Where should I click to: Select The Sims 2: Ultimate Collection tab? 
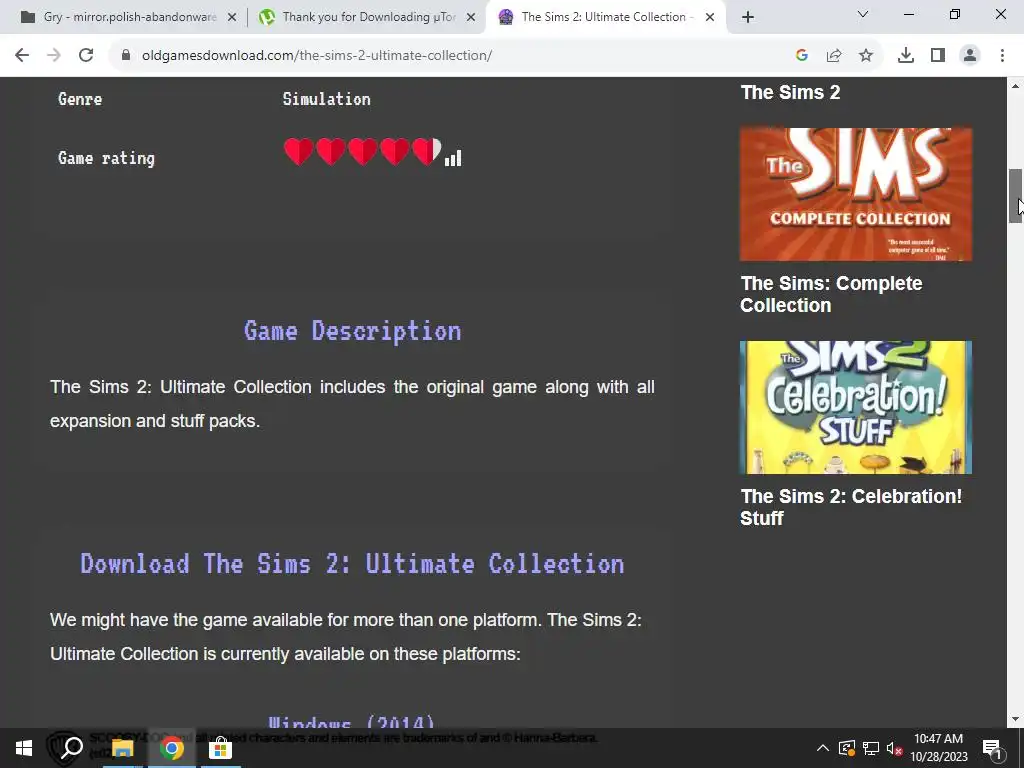(x=606, y=18)
